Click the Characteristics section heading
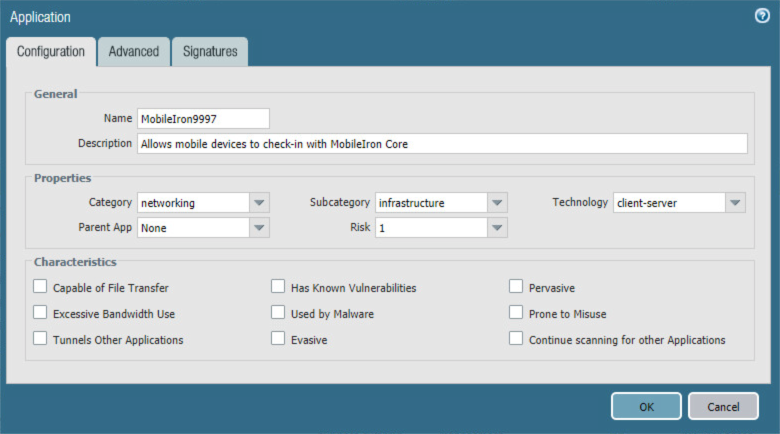The image size is (780, 434). 75,262
